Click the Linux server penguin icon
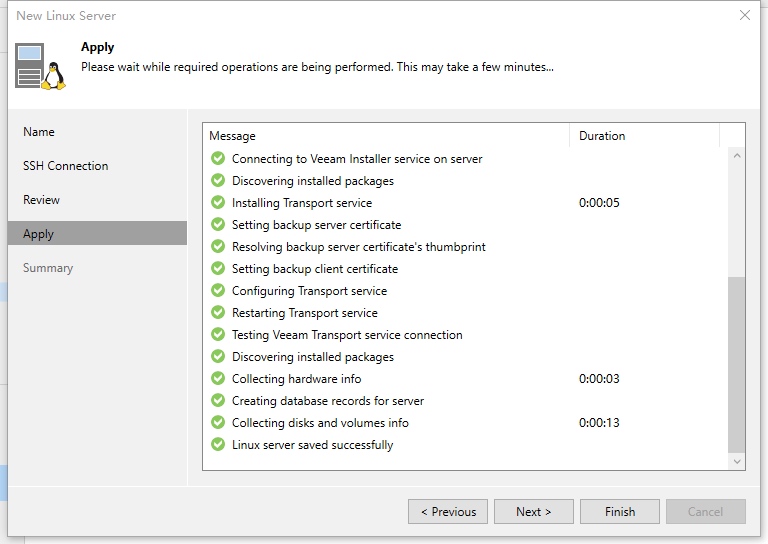This screenshot has height=544, width=768. (40, 66)
